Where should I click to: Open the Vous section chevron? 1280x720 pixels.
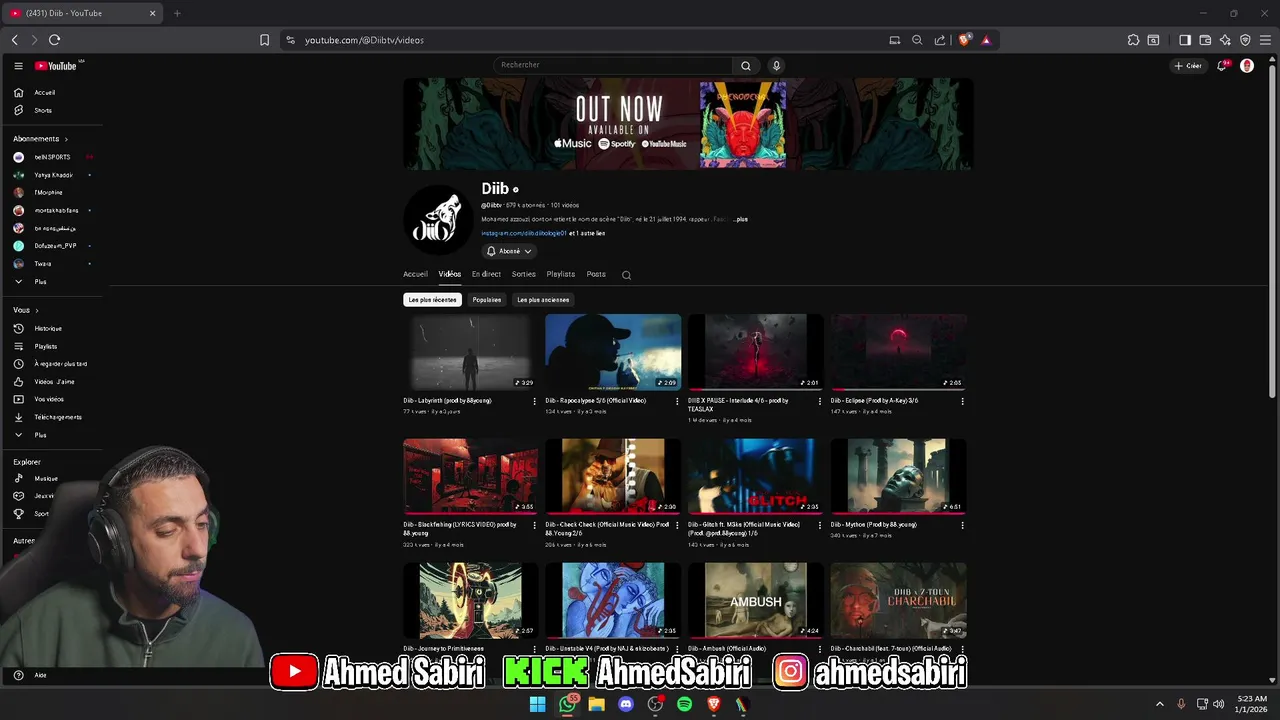(36, 310)
